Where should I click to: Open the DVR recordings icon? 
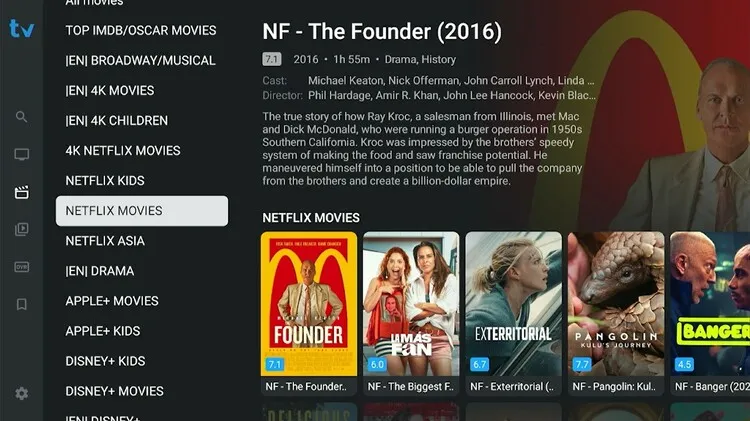tap(22, 267)
